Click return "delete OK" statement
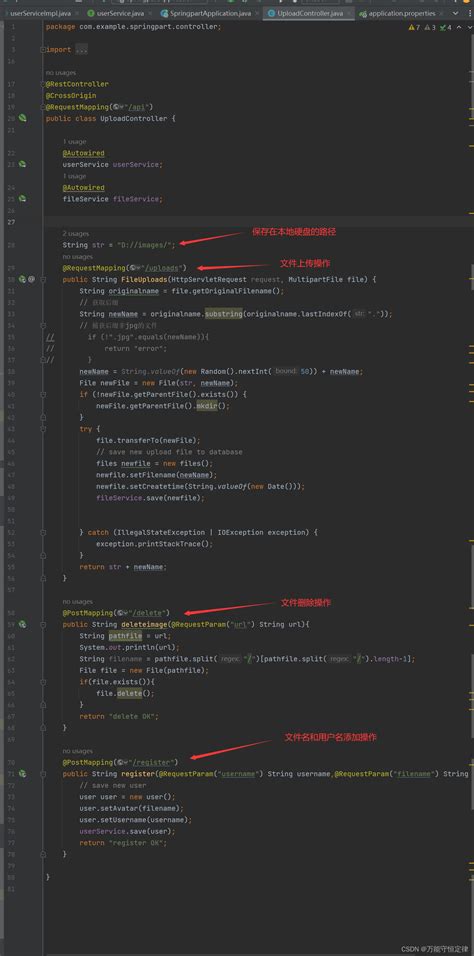The image size is (474, 956). pos(119,716)
